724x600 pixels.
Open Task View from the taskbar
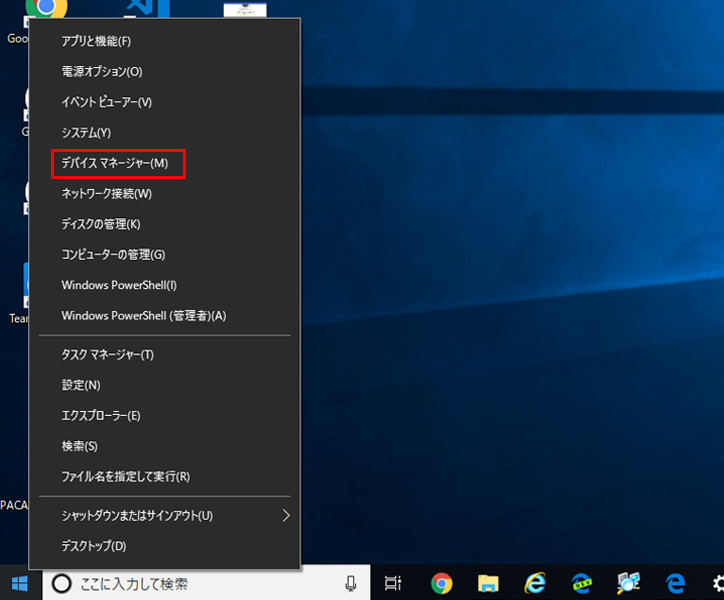(x=393, y=584)
